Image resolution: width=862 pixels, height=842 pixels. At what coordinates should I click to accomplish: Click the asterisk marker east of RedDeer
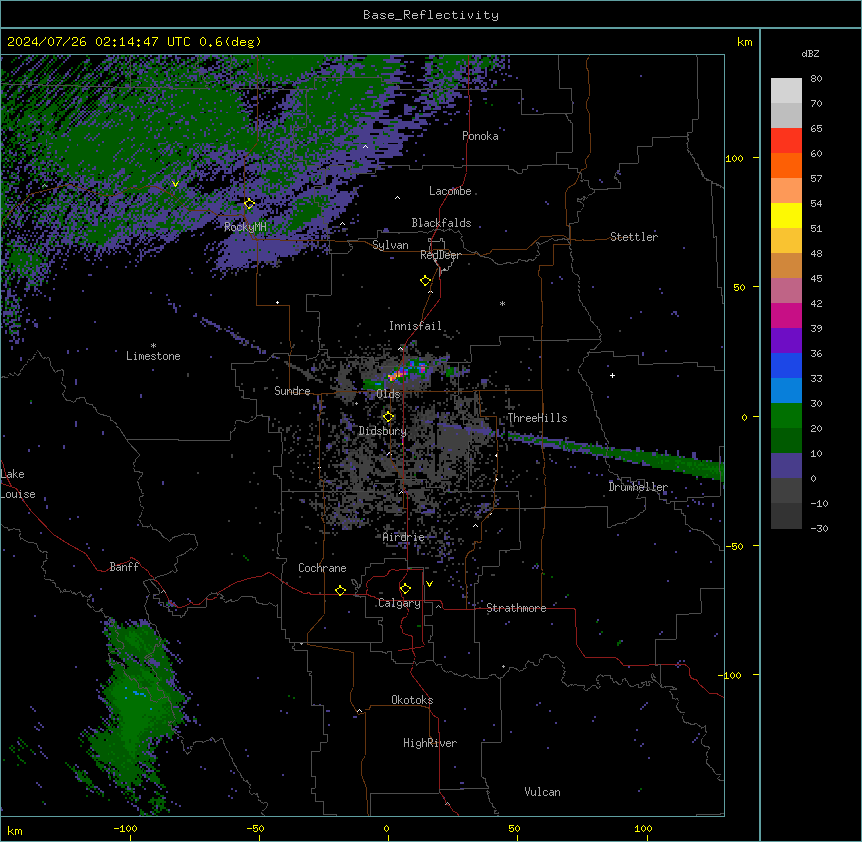pos(502,303)
